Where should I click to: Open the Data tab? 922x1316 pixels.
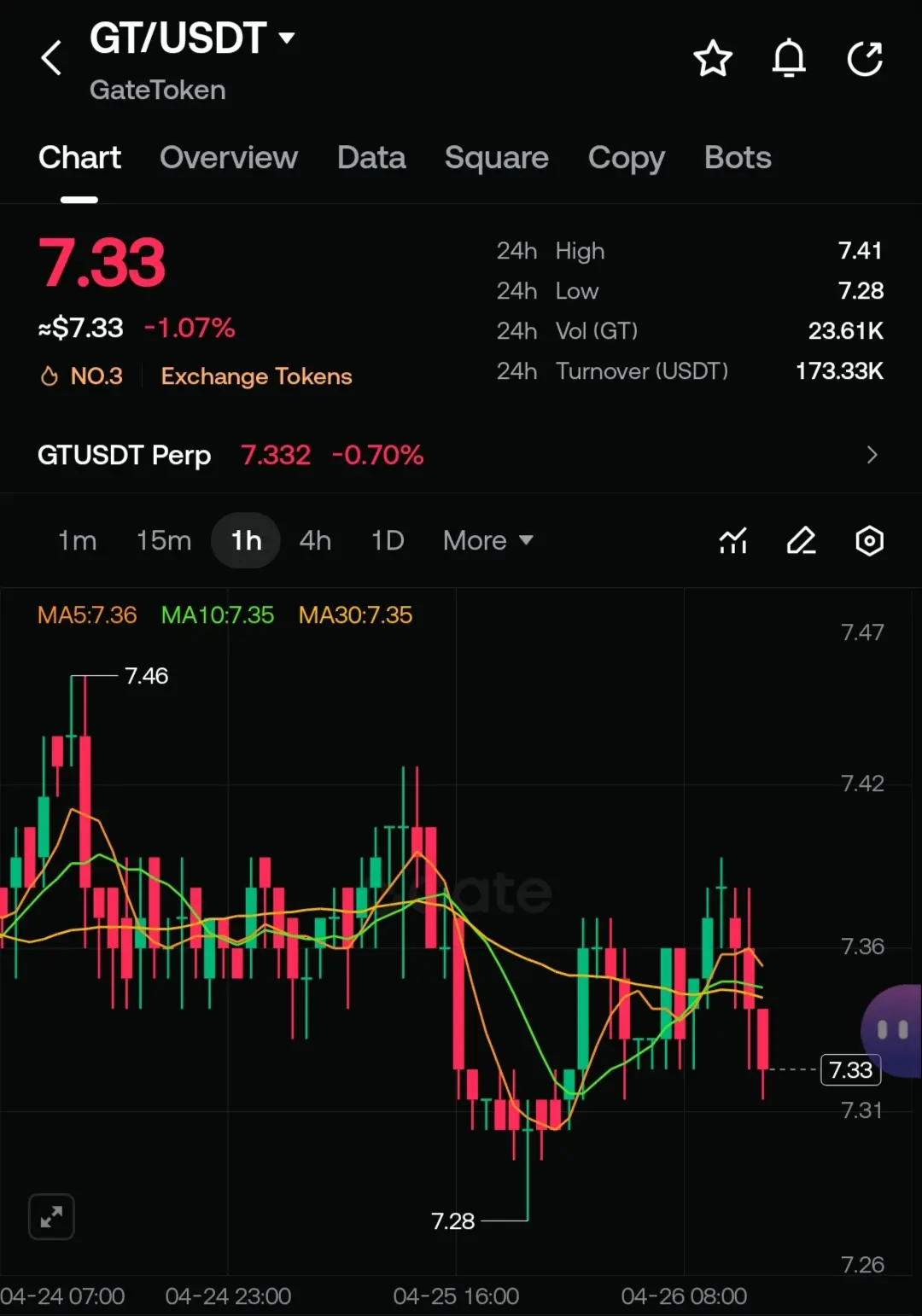(371, 158)
